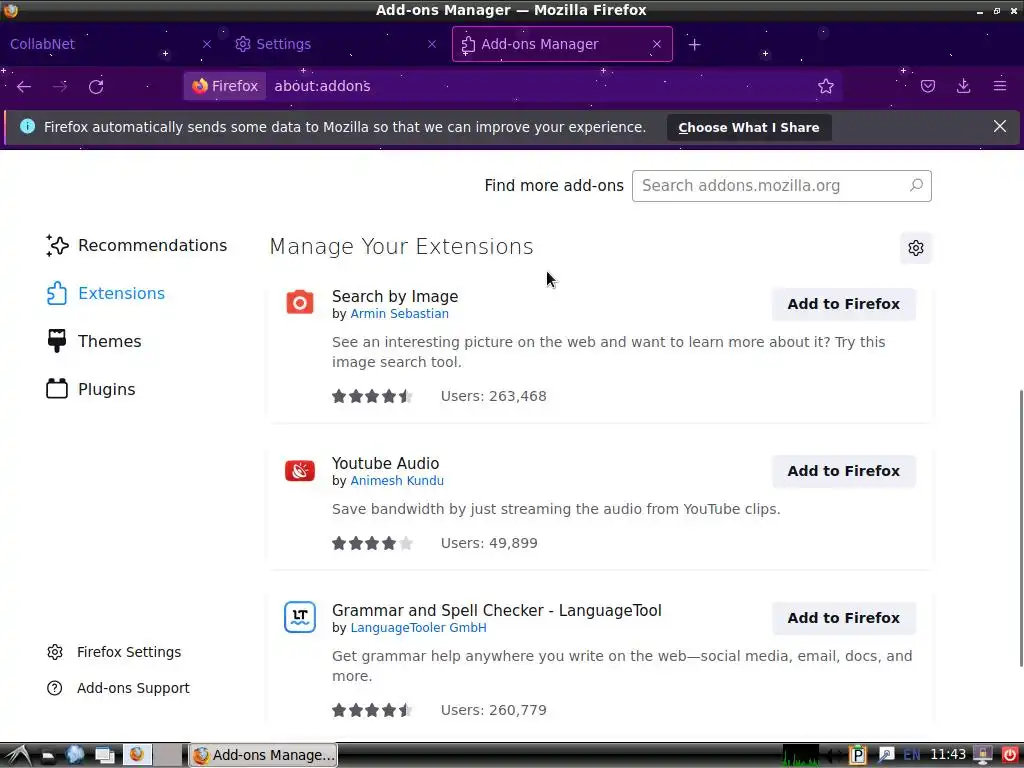Select the Extensions category
The width and height of the screenshot is (1024, 768).
click(105, 293)
